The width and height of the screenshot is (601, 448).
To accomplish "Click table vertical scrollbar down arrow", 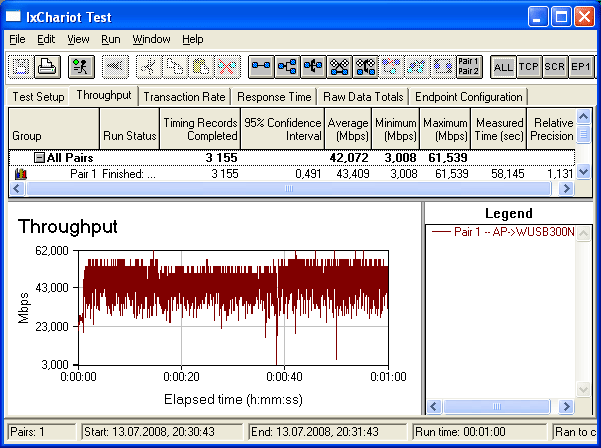I will point(583,172).
